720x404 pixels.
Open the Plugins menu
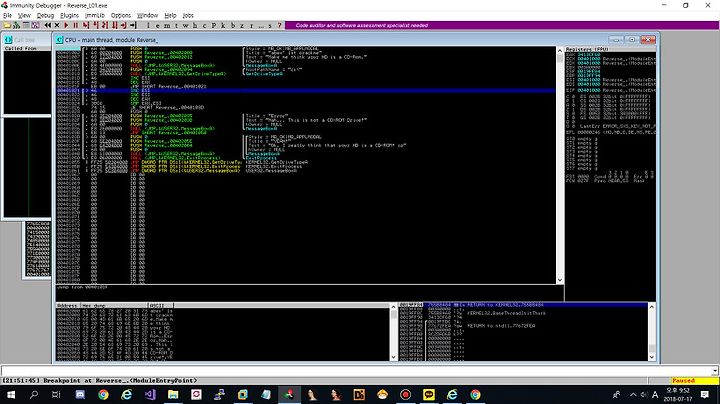pos(69,15)
